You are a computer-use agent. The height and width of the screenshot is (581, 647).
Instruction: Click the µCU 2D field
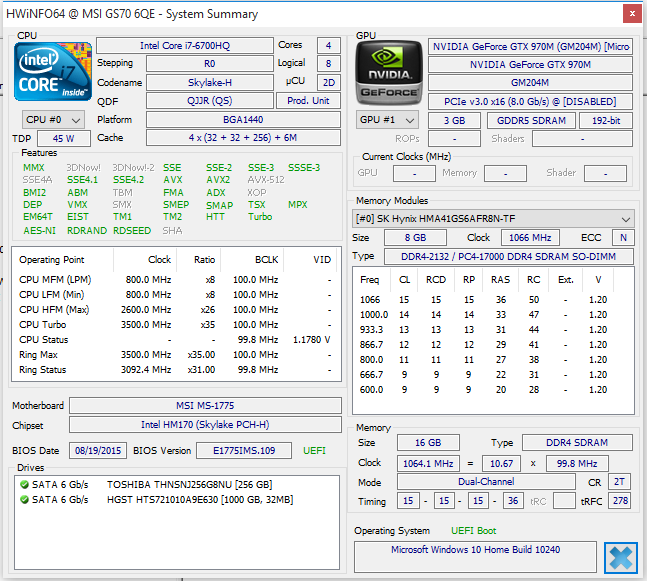(x=328, y=82)
